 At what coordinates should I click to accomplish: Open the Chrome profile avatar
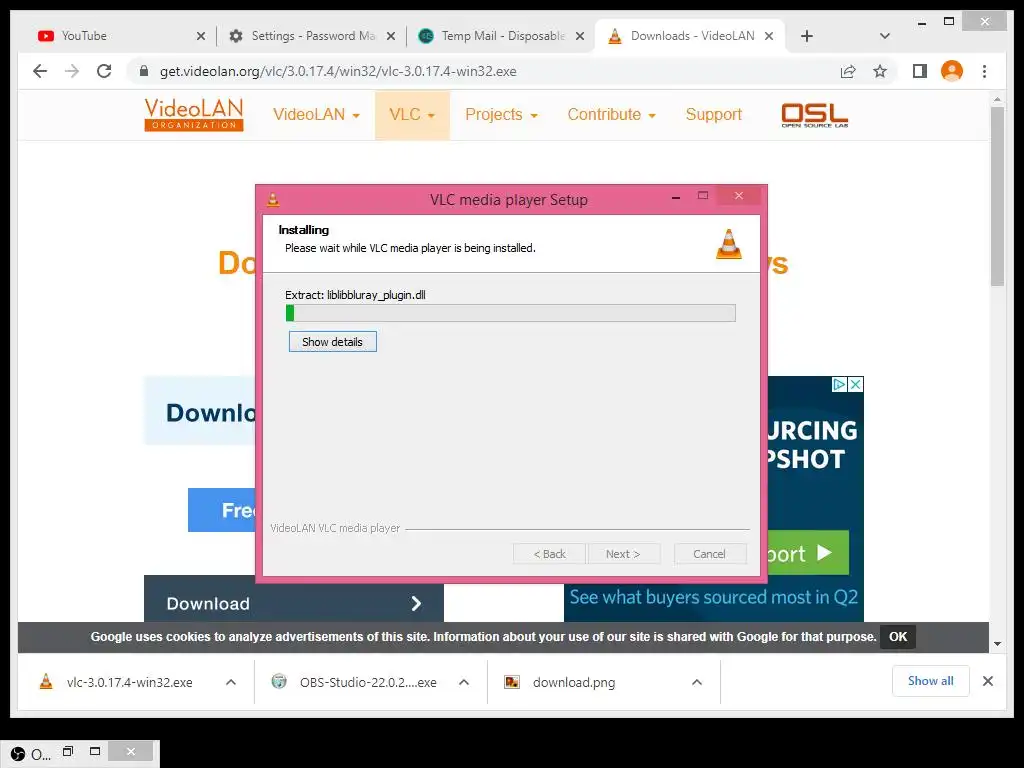point(952,71)
